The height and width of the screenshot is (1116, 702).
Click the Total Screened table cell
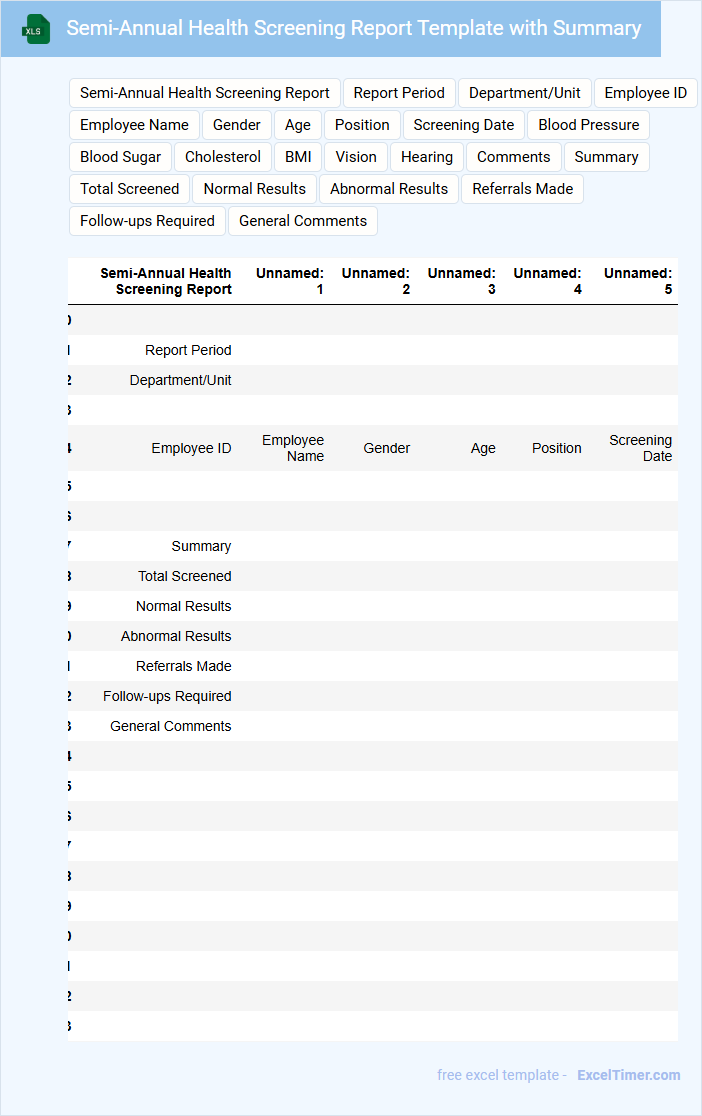(184, 576)
